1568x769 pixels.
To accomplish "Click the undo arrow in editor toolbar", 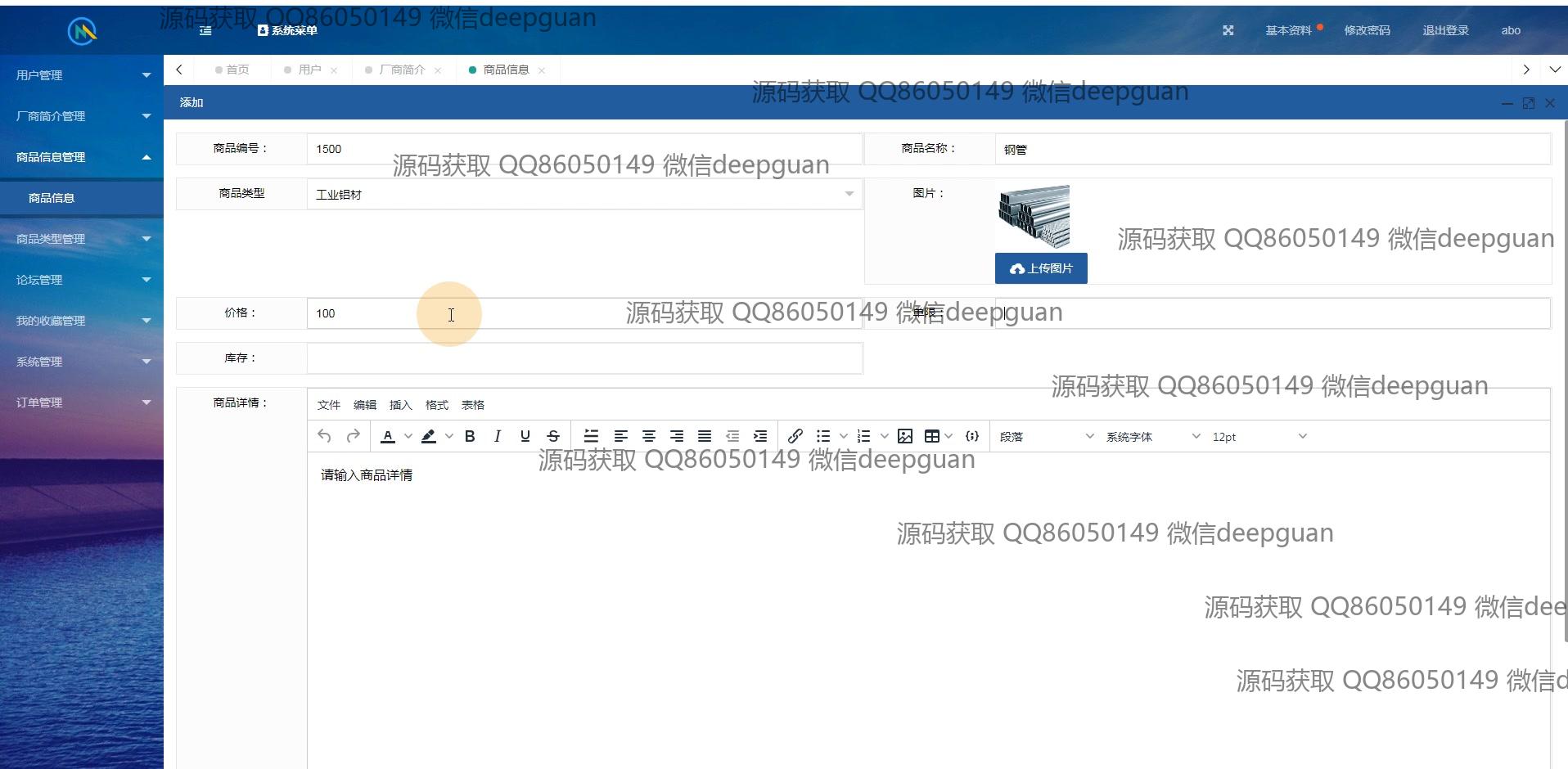I will (x=324, y=437).
